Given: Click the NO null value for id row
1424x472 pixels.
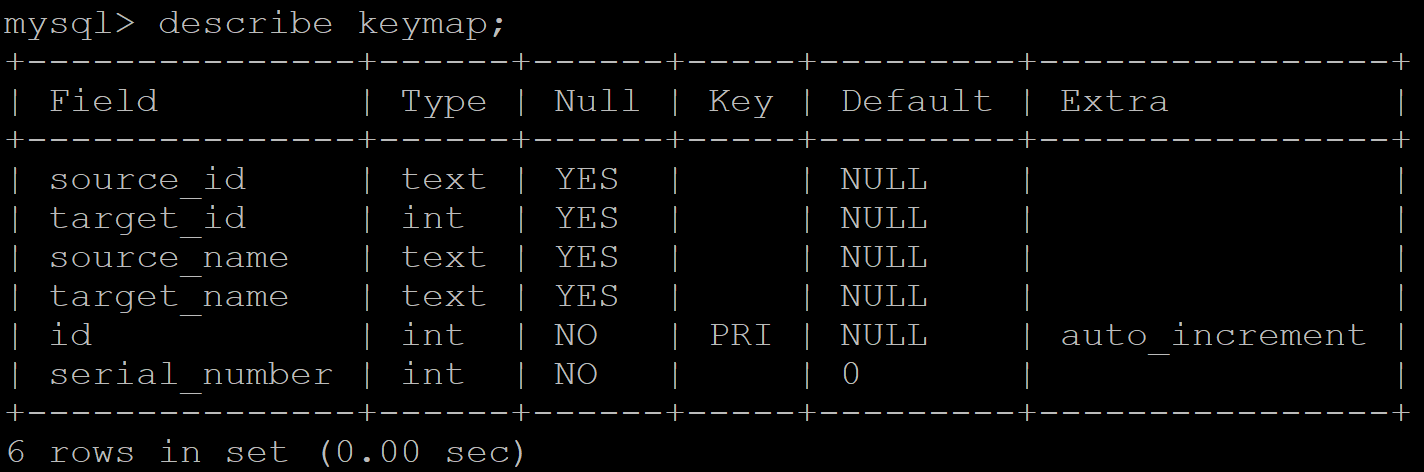Looking at the screenshot, I should (576, 335).
